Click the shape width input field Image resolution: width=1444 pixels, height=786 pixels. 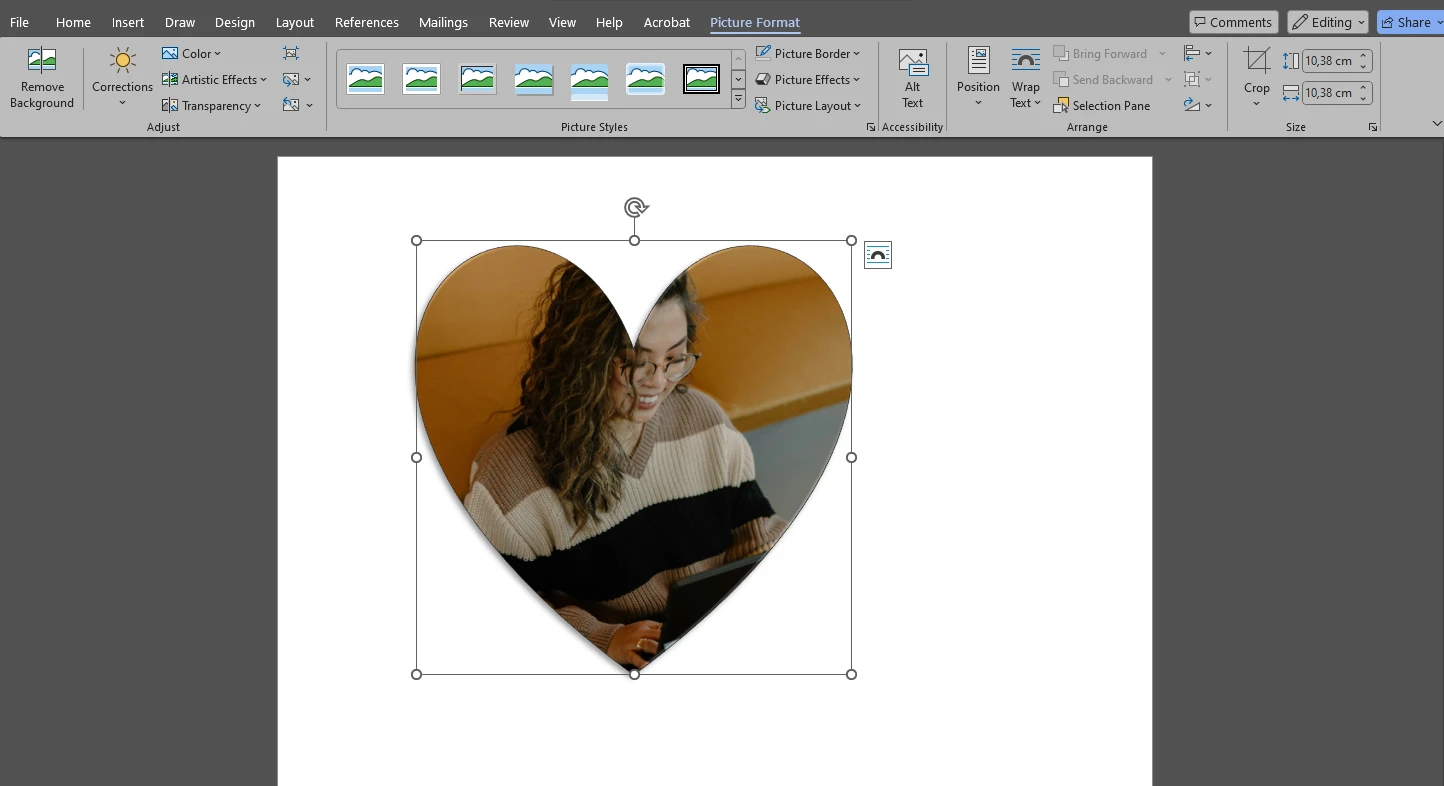[1329, 93]
